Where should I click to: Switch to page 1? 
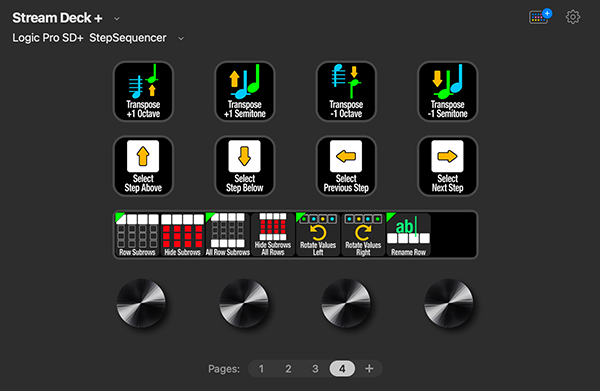pos(261,369)
